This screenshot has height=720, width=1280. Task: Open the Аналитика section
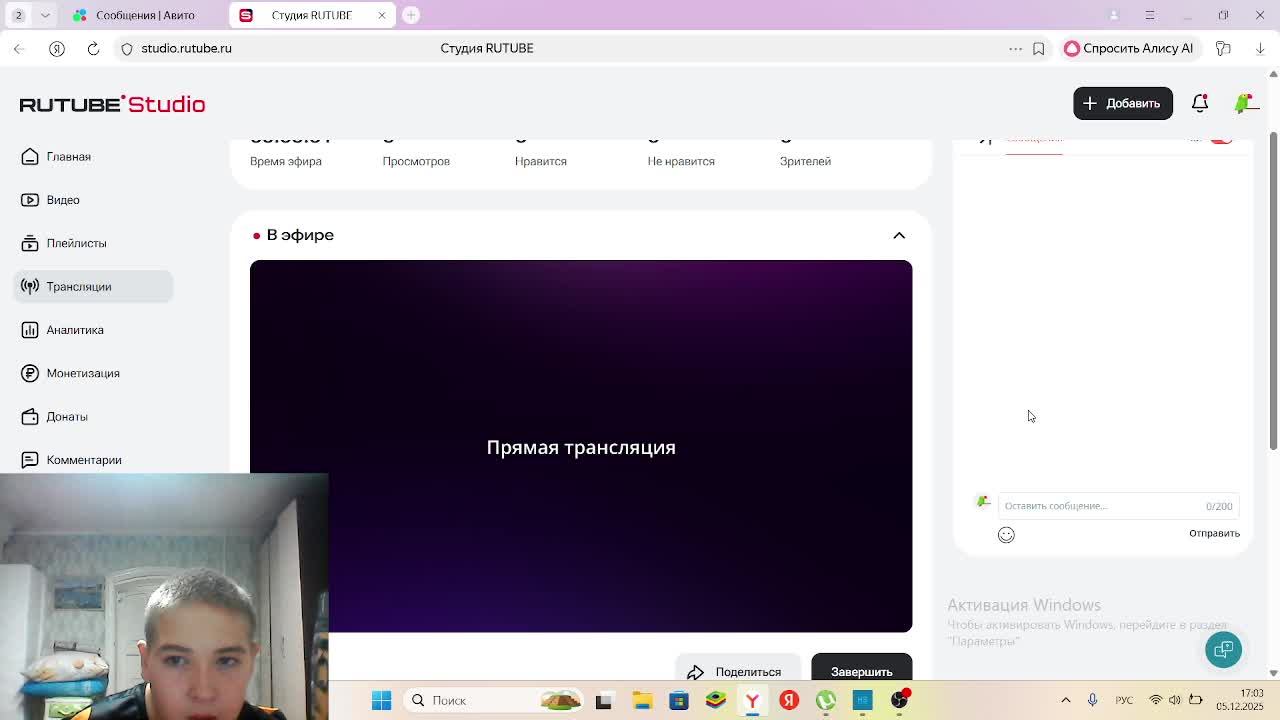pos(75,330)
